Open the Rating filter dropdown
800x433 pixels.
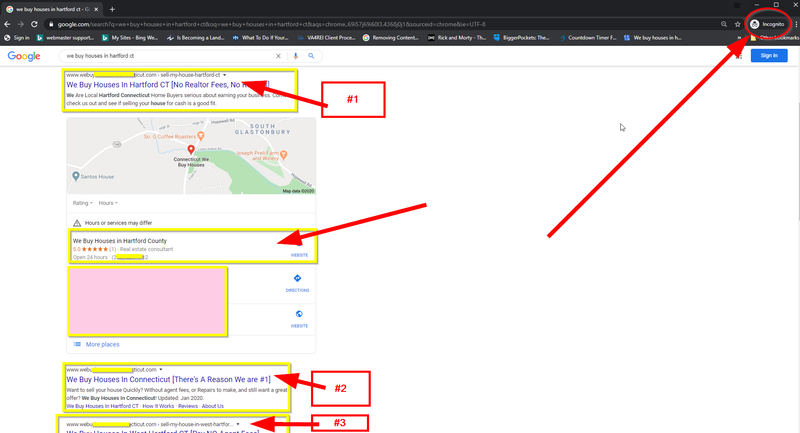pos(82,203)
